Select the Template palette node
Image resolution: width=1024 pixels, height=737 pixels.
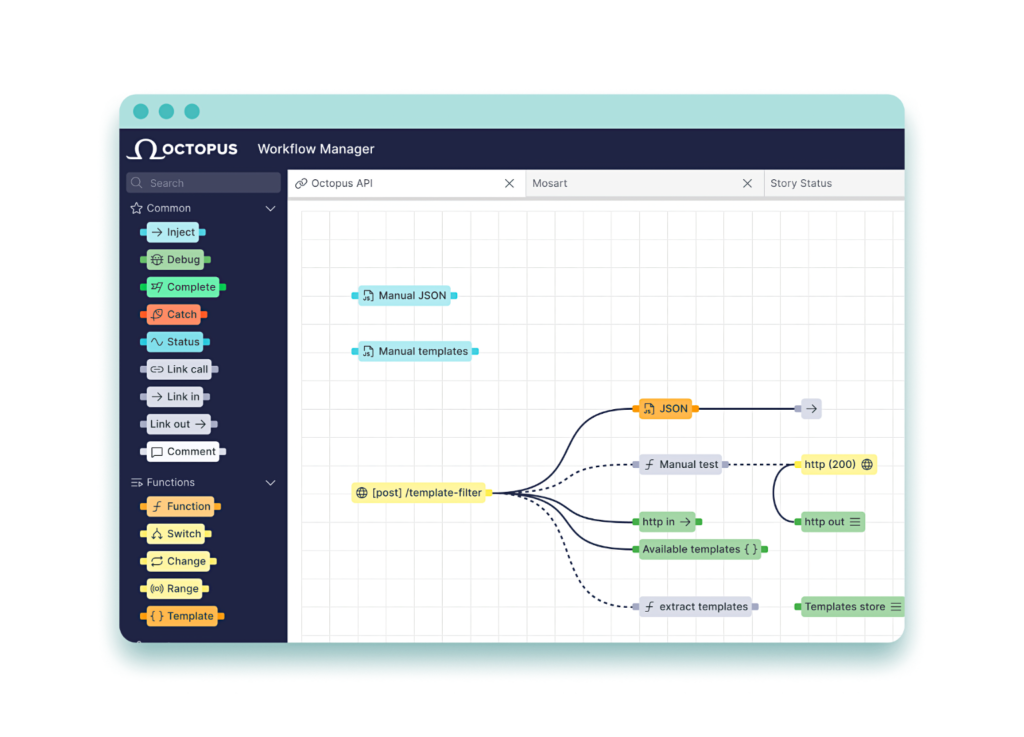(x=182, y=616)
